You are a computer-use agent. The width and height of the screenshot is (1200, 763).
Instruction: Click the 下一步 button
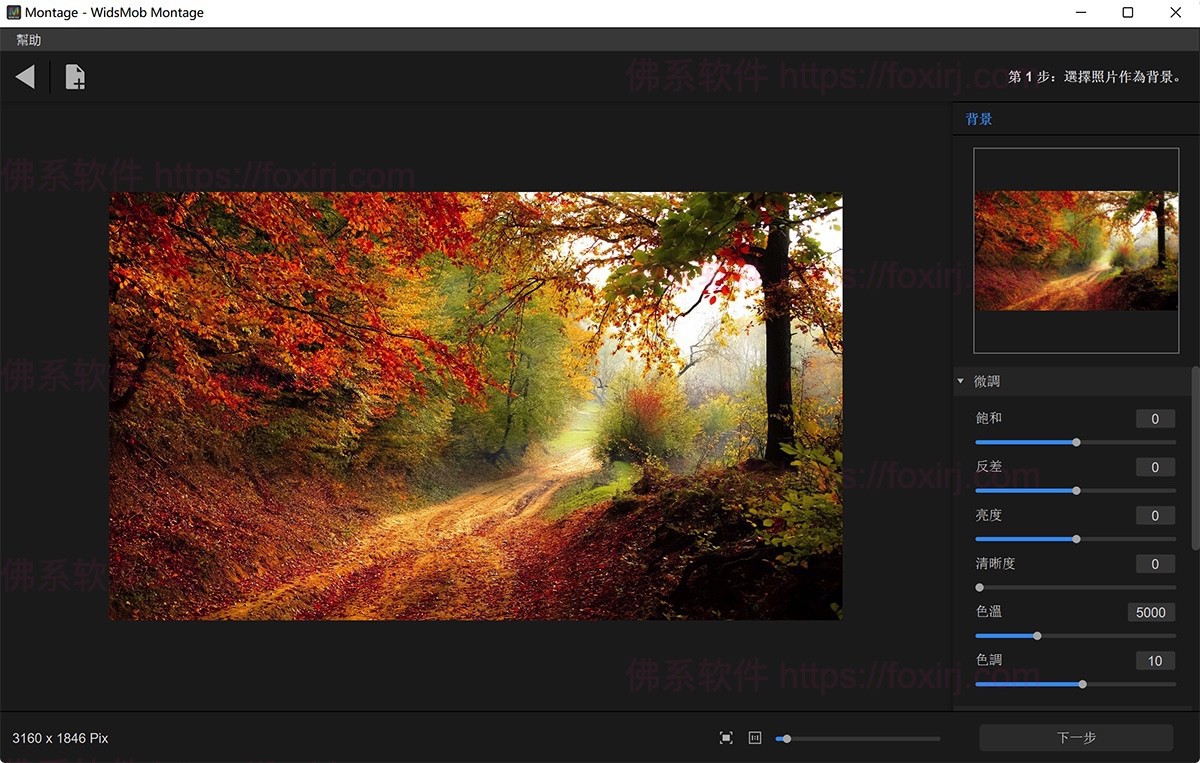pyautogui.click(x=1076, y=738)
